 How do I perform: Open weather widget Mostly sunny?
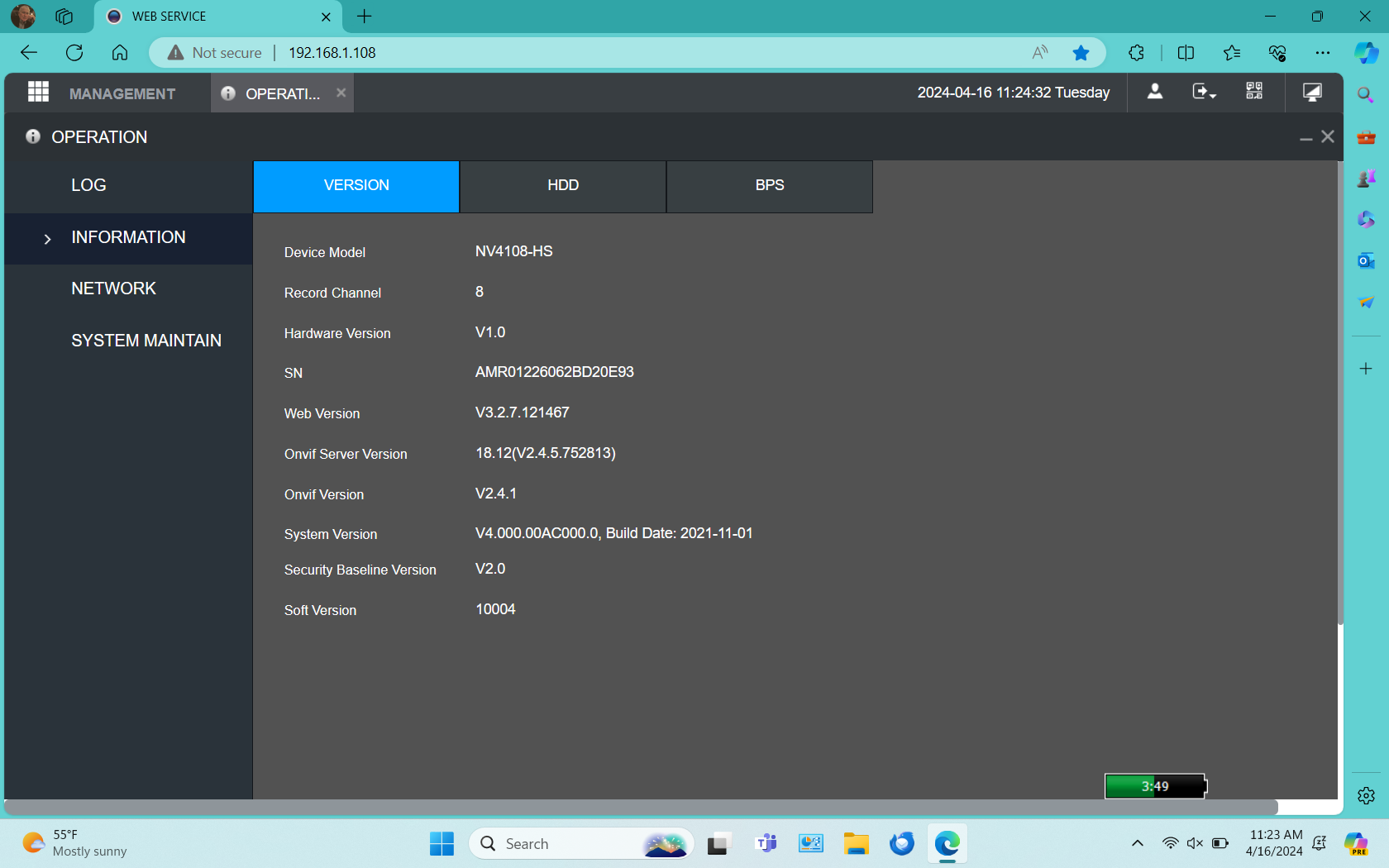click(74, 843)
